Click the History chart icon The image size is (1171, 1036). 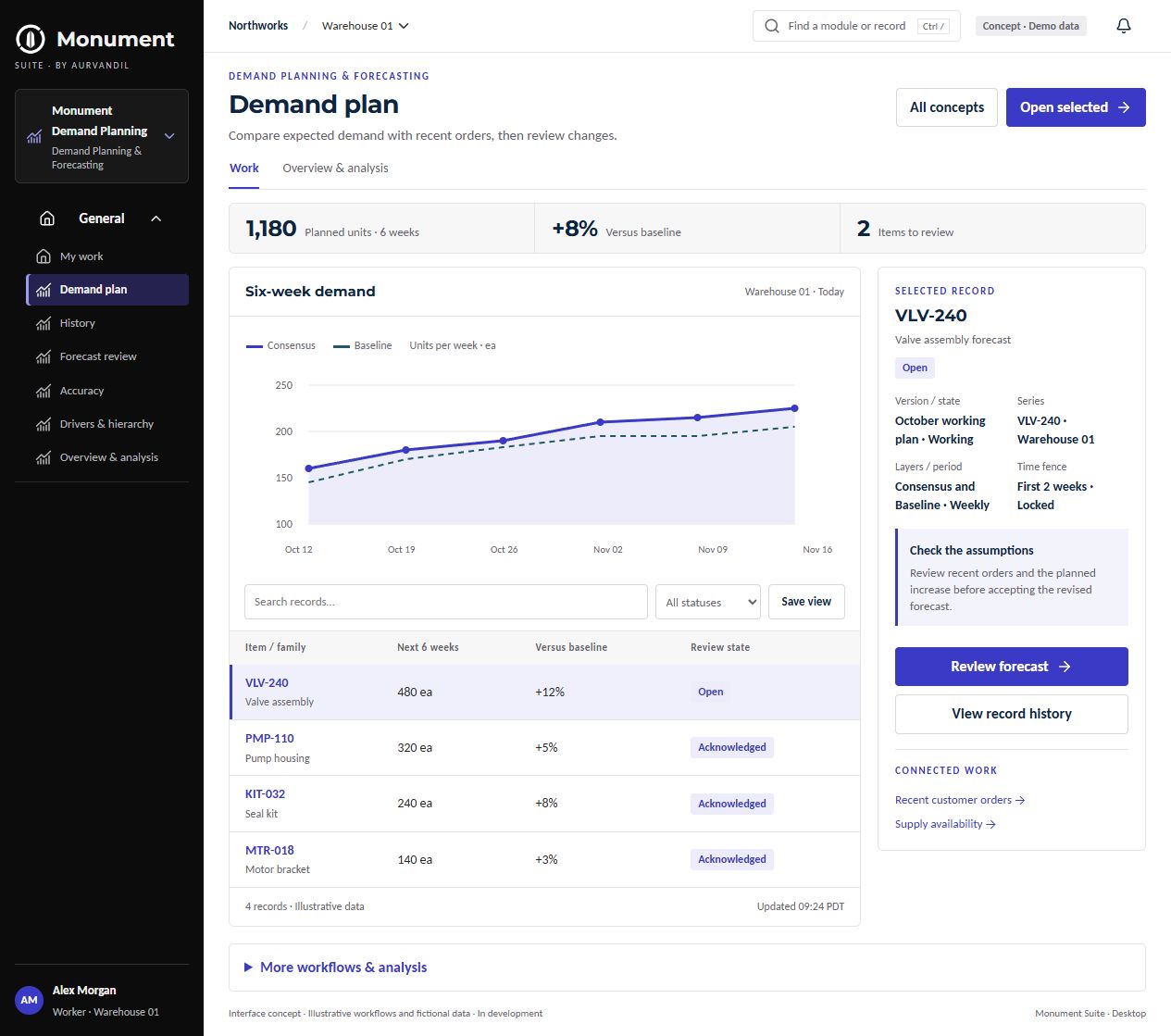[x=44, y=323]
